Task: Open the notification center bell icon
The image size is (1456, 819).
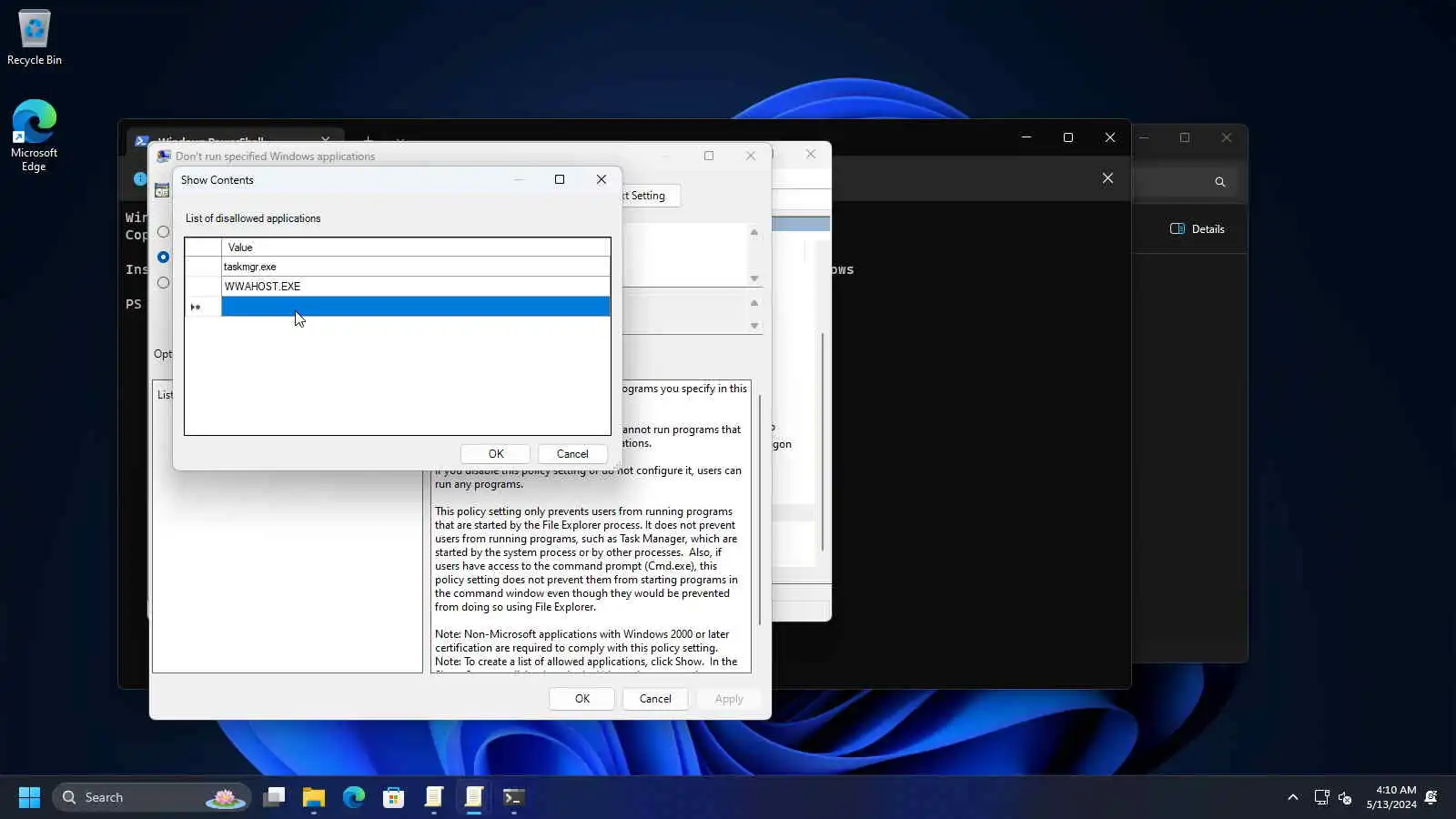Action: pyautogui.click(x=1431, y=797)
